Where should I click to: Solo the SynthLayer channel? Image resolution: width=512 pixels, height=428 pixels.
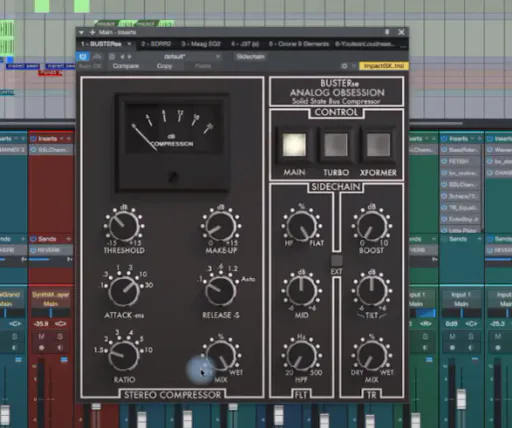[x=60, y=336]
